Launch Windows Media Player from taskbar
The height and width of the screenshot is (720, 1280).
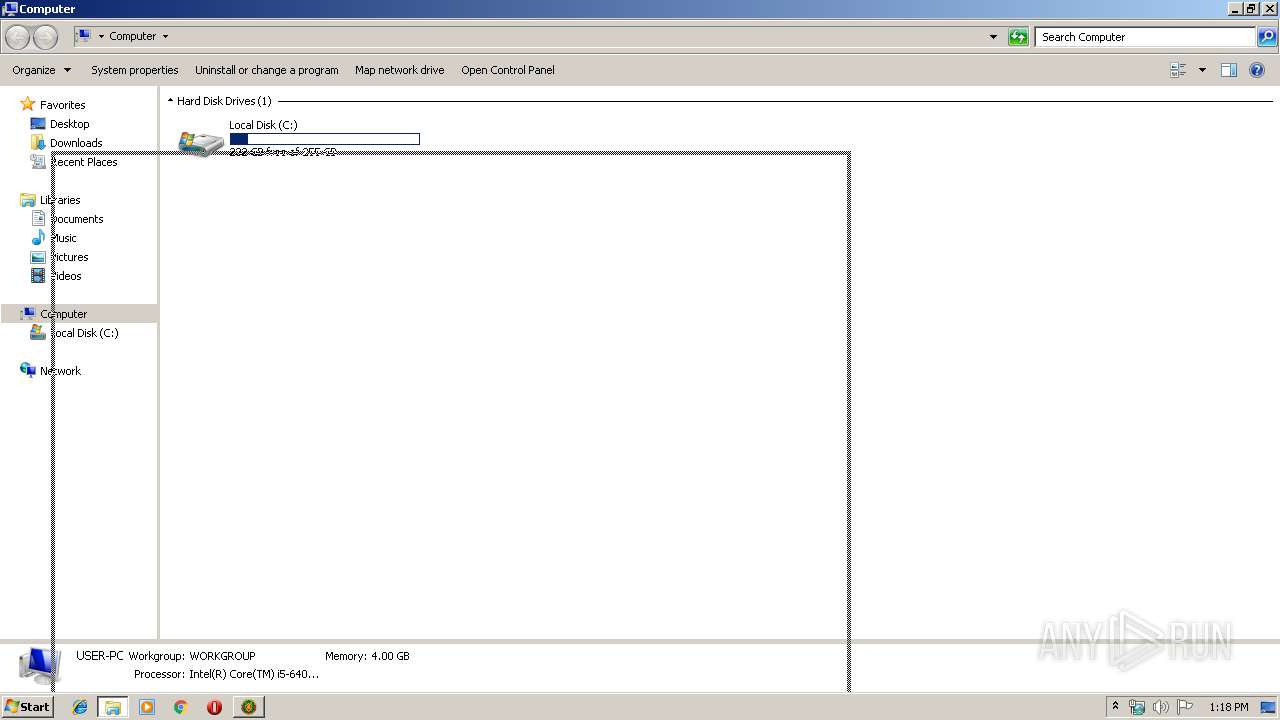[x=147, y=707]
